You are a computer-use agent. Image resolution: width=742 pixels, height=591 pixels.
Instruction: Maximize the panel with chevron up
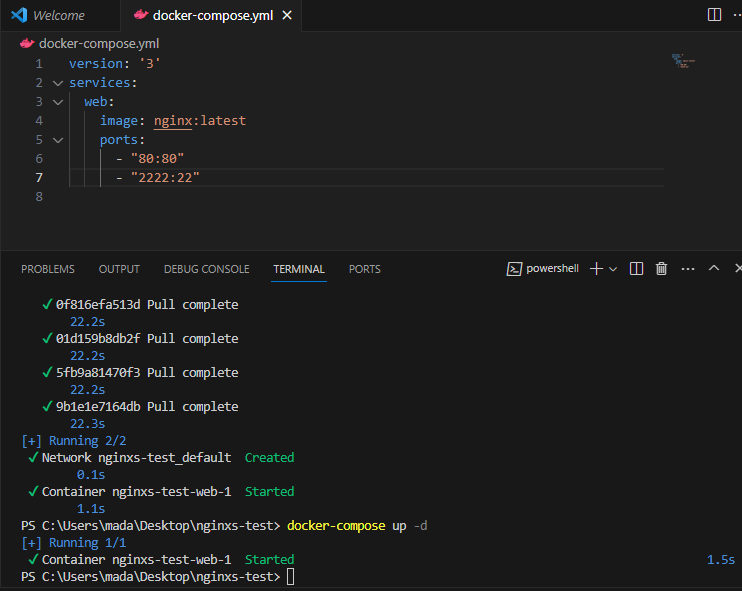tap(714, 268)
